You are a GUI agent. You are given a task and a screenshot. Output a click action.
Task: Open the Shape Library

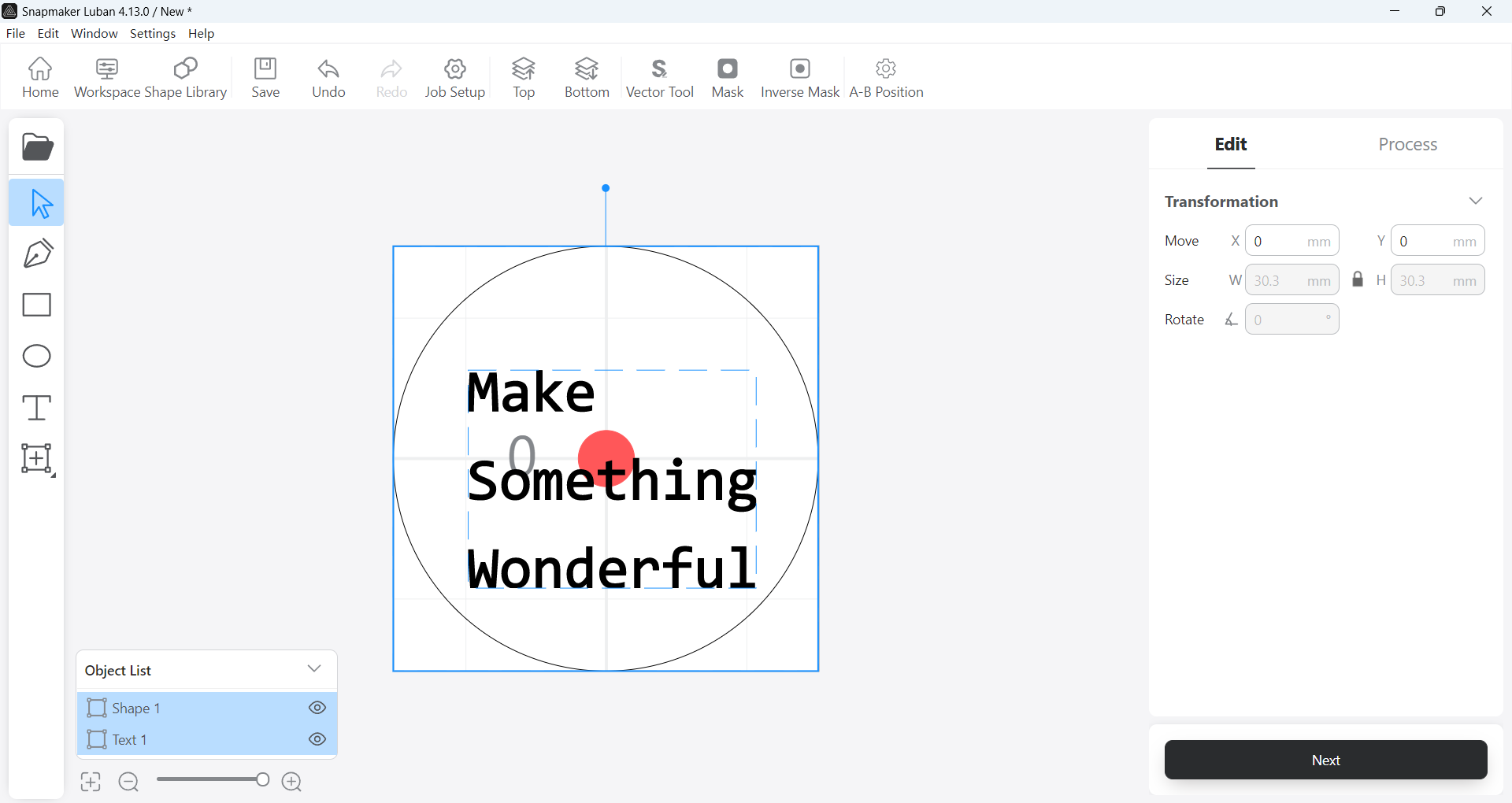(x=186, y=78)
